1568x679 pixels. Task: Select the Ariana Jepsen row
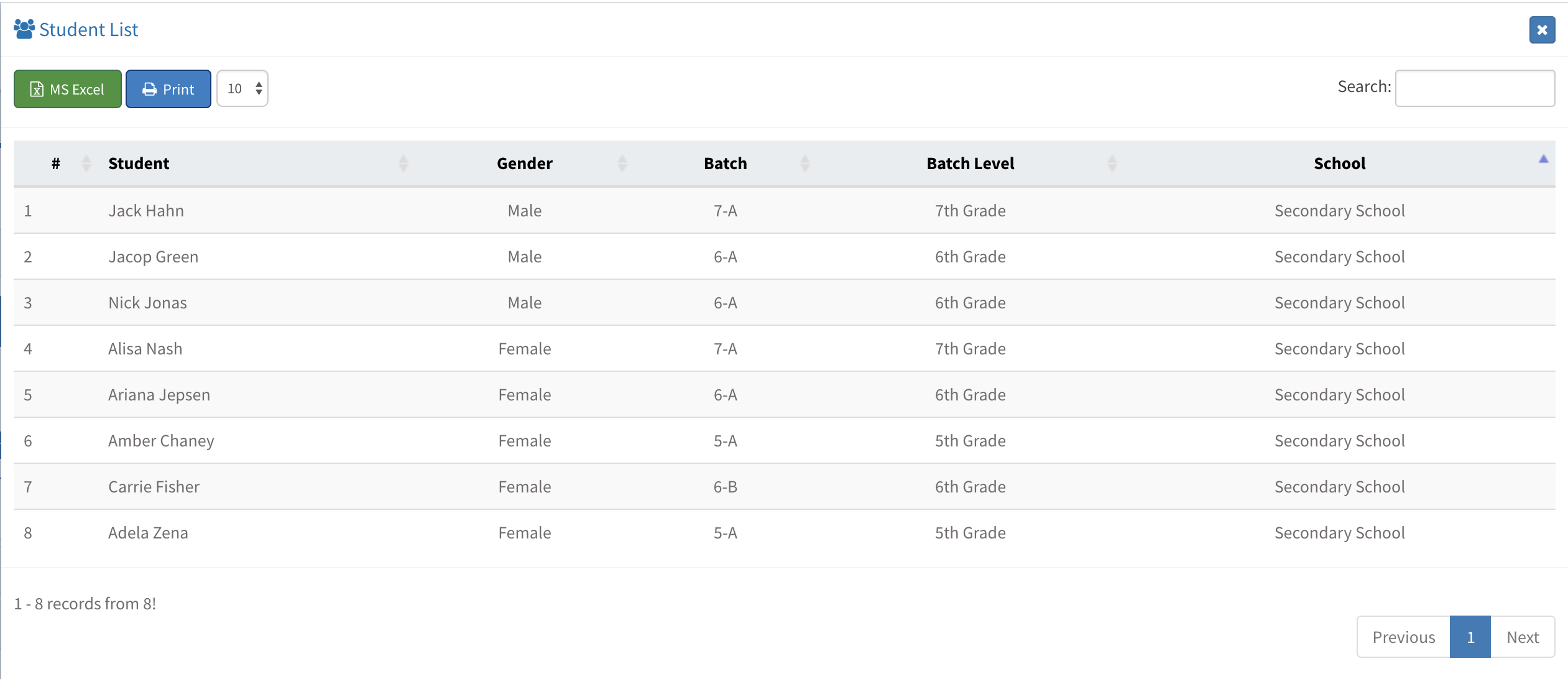tap(785, 395)
